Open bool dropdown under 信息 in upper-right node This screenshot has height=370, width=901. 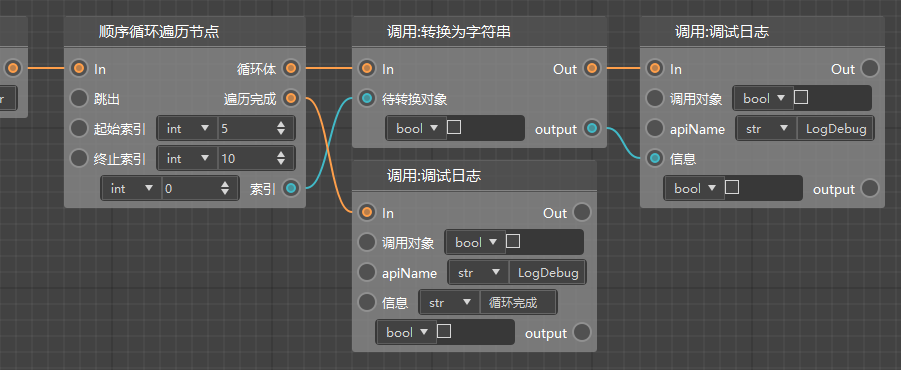pos(695,188)
